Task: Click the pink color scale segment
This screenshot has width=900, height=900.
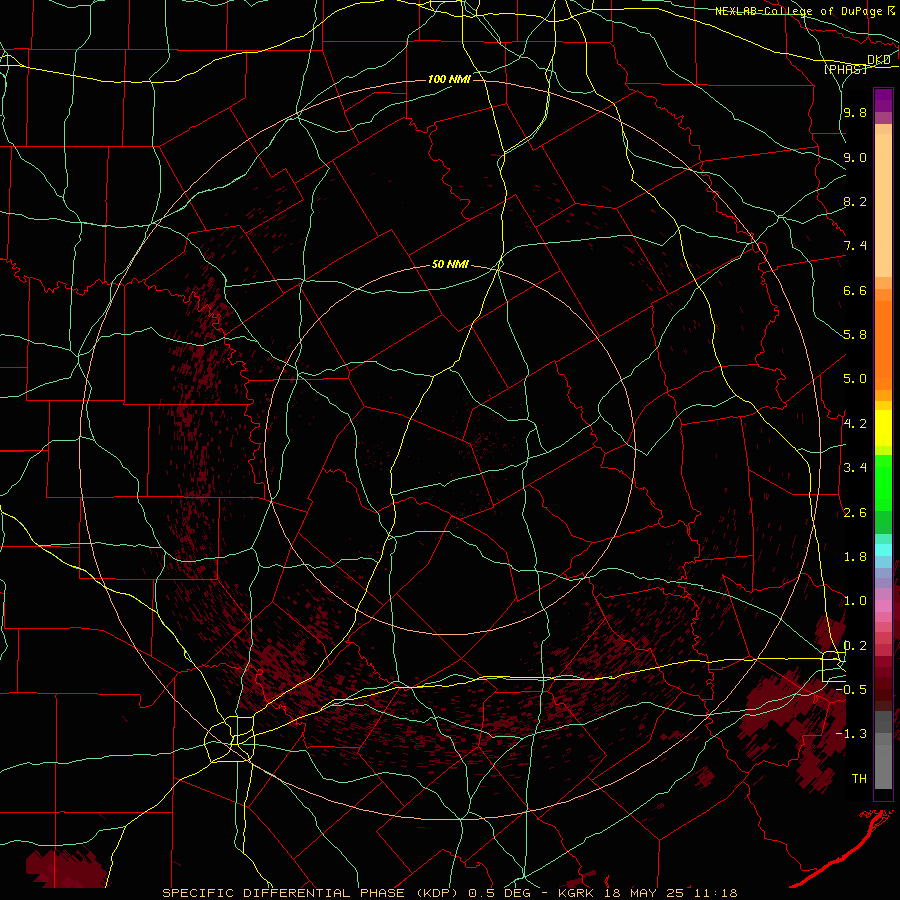Action: pos(883,606)
